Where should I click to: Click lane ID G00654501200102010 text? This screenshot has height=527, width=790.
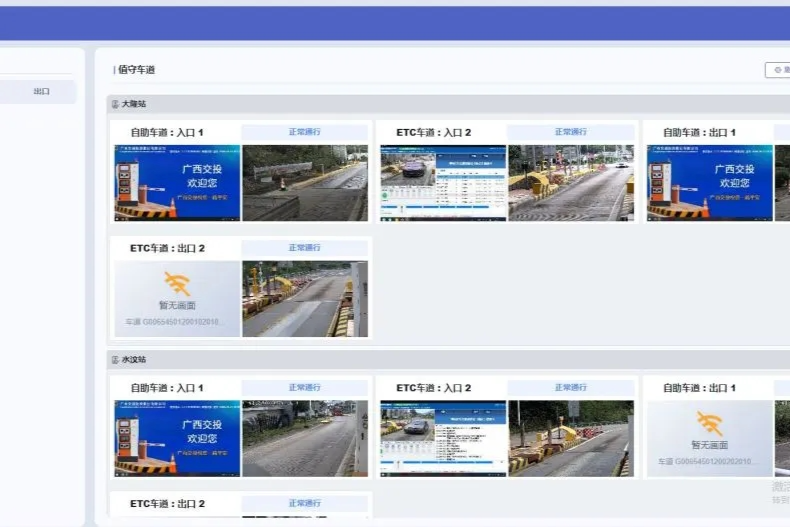pyautogui.click(x=172, y=321)
